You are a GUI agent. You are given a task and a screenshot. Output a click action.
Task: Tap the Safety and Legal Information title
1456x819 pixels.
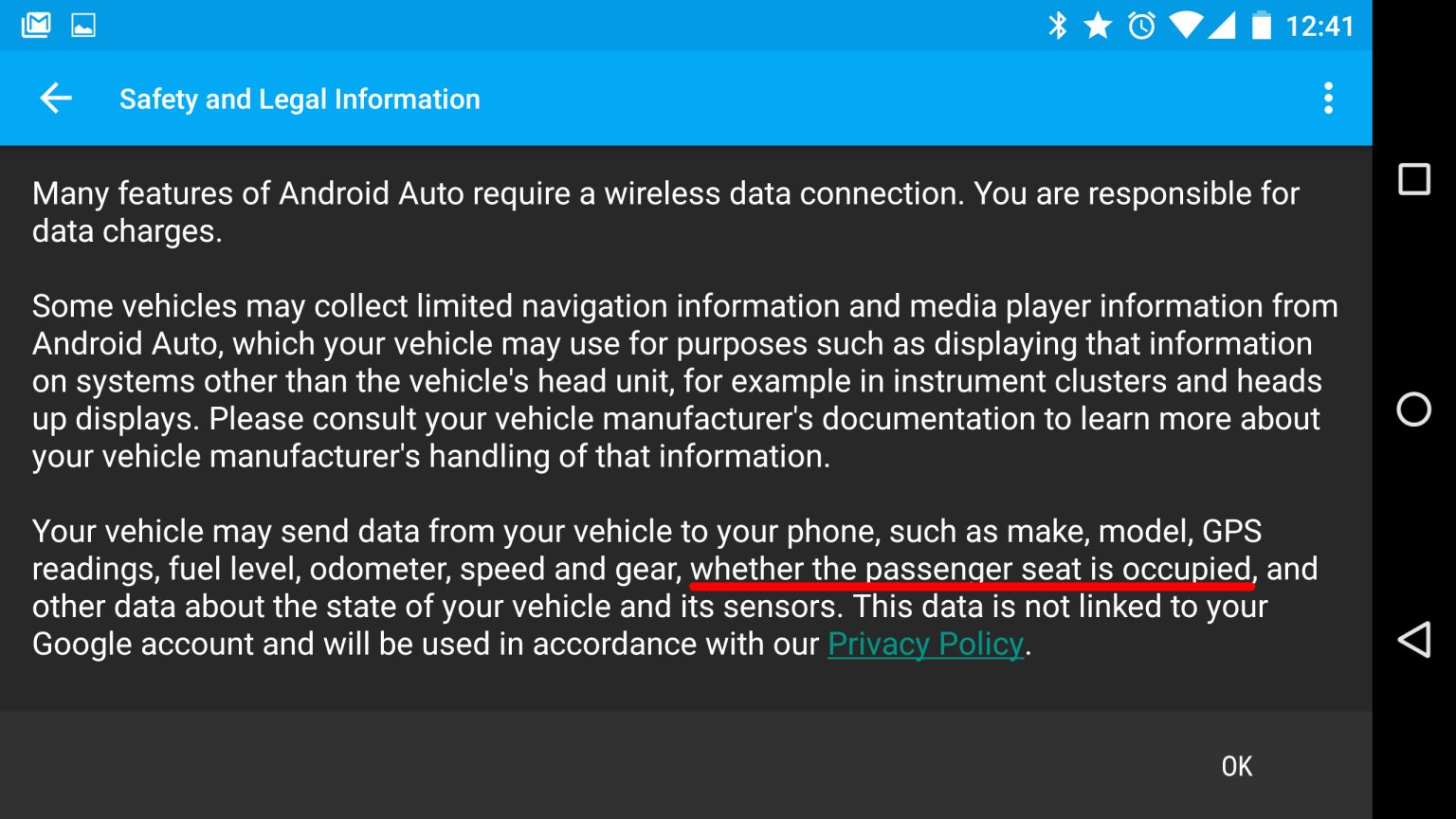point(300,98)
